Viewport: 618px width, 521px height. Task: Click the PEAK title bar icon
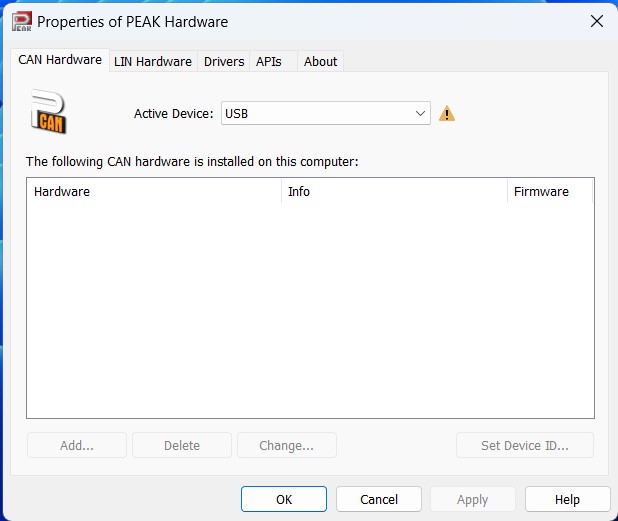pos(22,22)
